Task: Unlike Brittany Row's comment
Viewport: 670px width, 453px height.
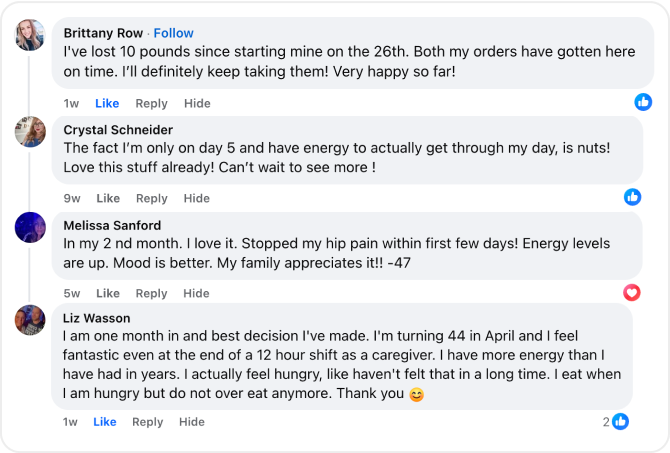Action: [107, 103]
